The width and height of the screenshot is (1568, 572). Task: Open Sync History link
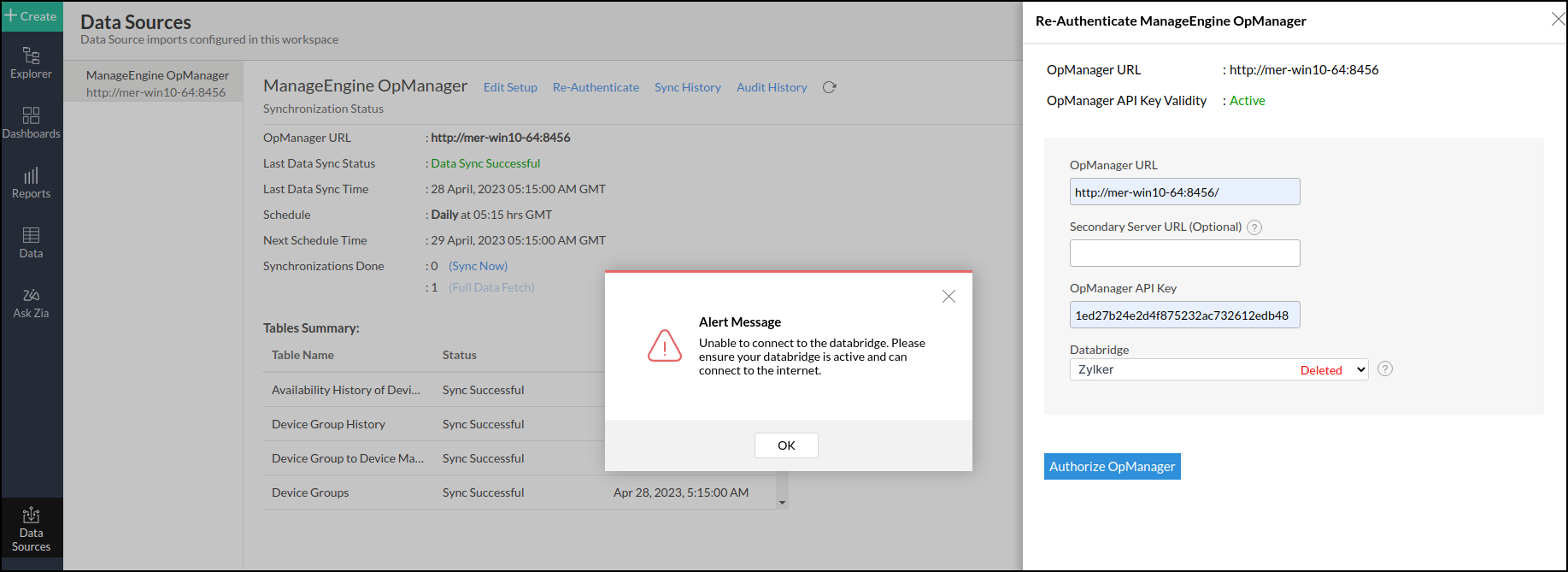point(687,87)
